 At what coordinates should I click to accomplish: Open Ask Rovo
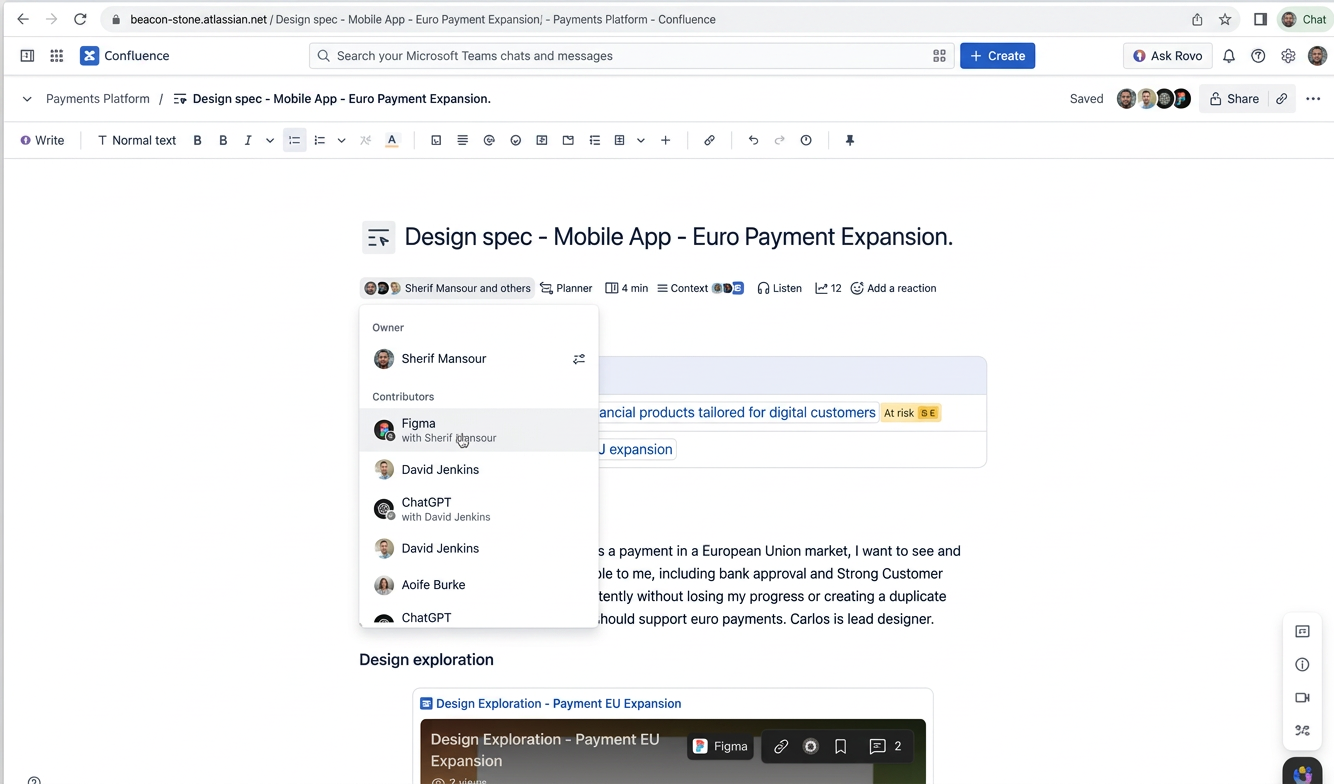(1168, 56)
